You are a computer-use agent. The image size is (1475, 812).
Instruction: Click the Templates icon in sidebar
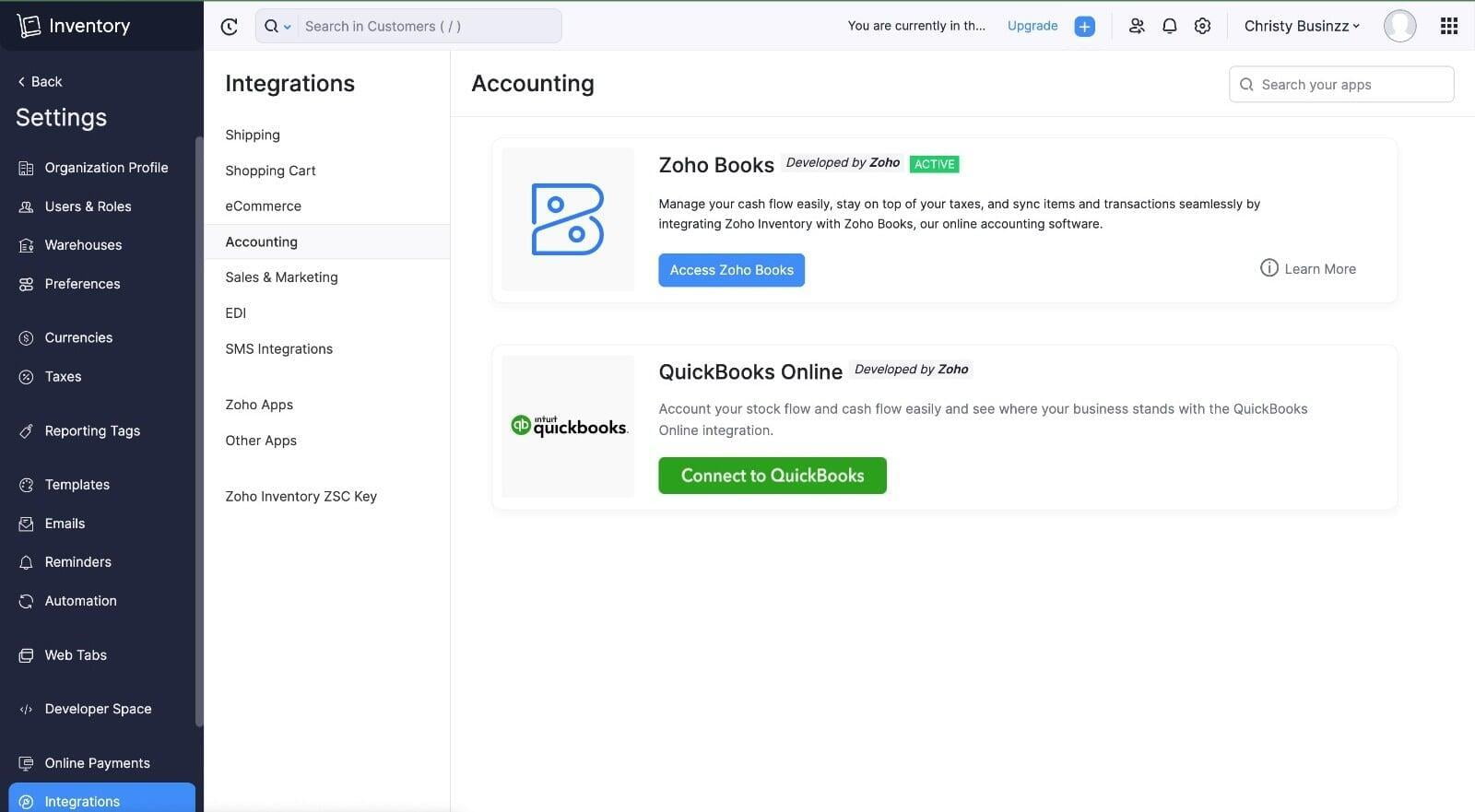(26, 485)
